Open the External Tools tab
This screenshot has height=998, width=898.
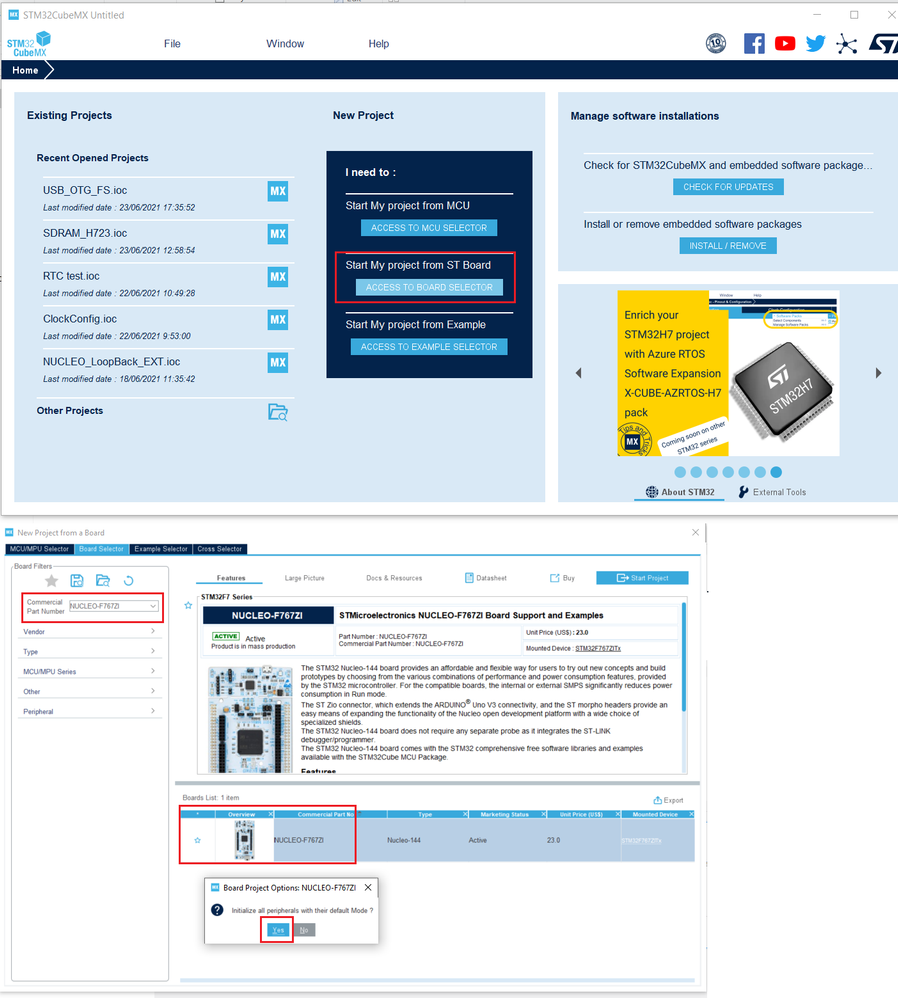pyautogui.click(x=772, y=492)
